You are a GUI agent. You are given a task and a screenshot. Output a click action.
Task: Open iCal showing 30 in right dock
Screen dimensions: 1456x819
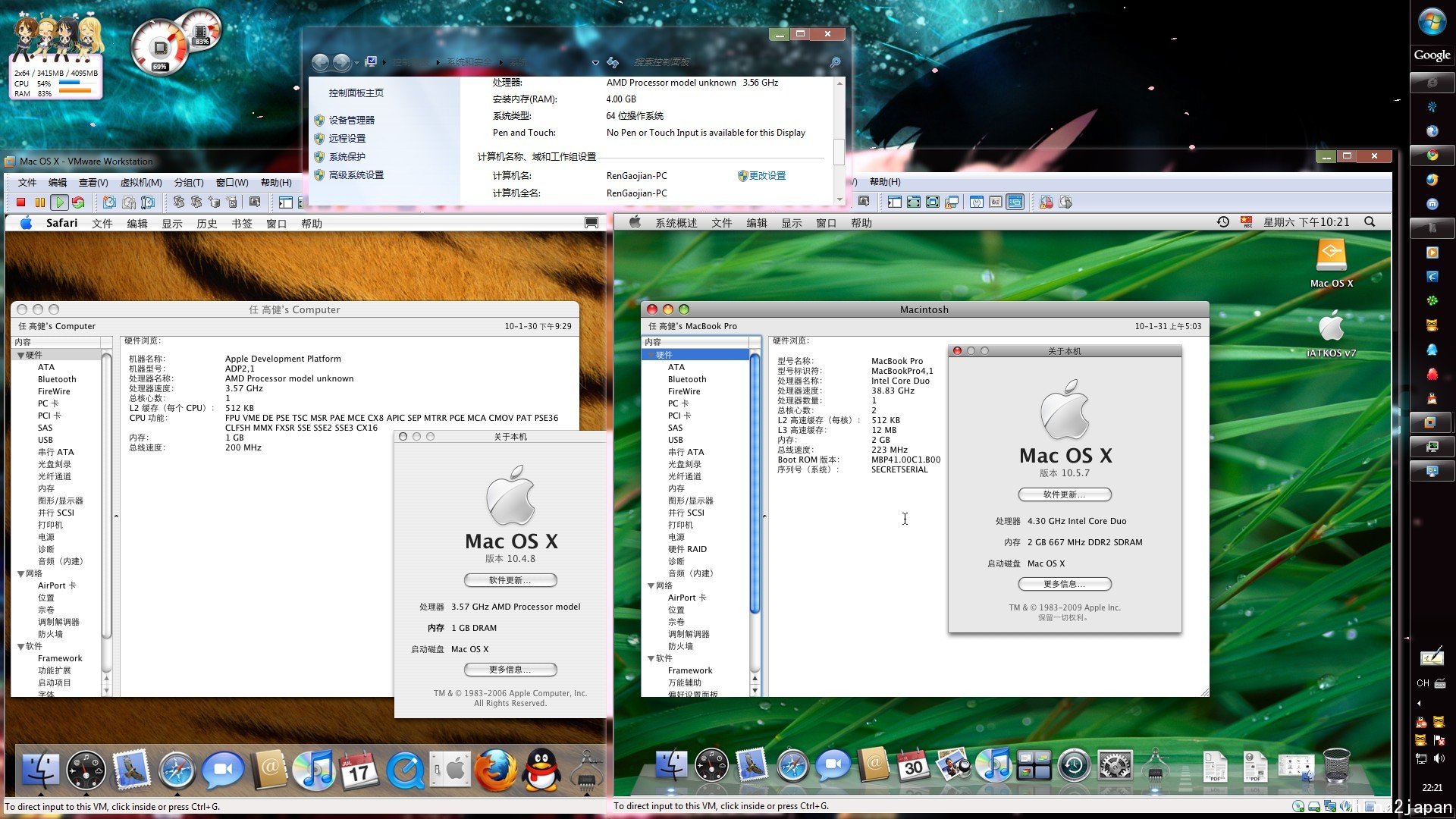tap(913, 766)
